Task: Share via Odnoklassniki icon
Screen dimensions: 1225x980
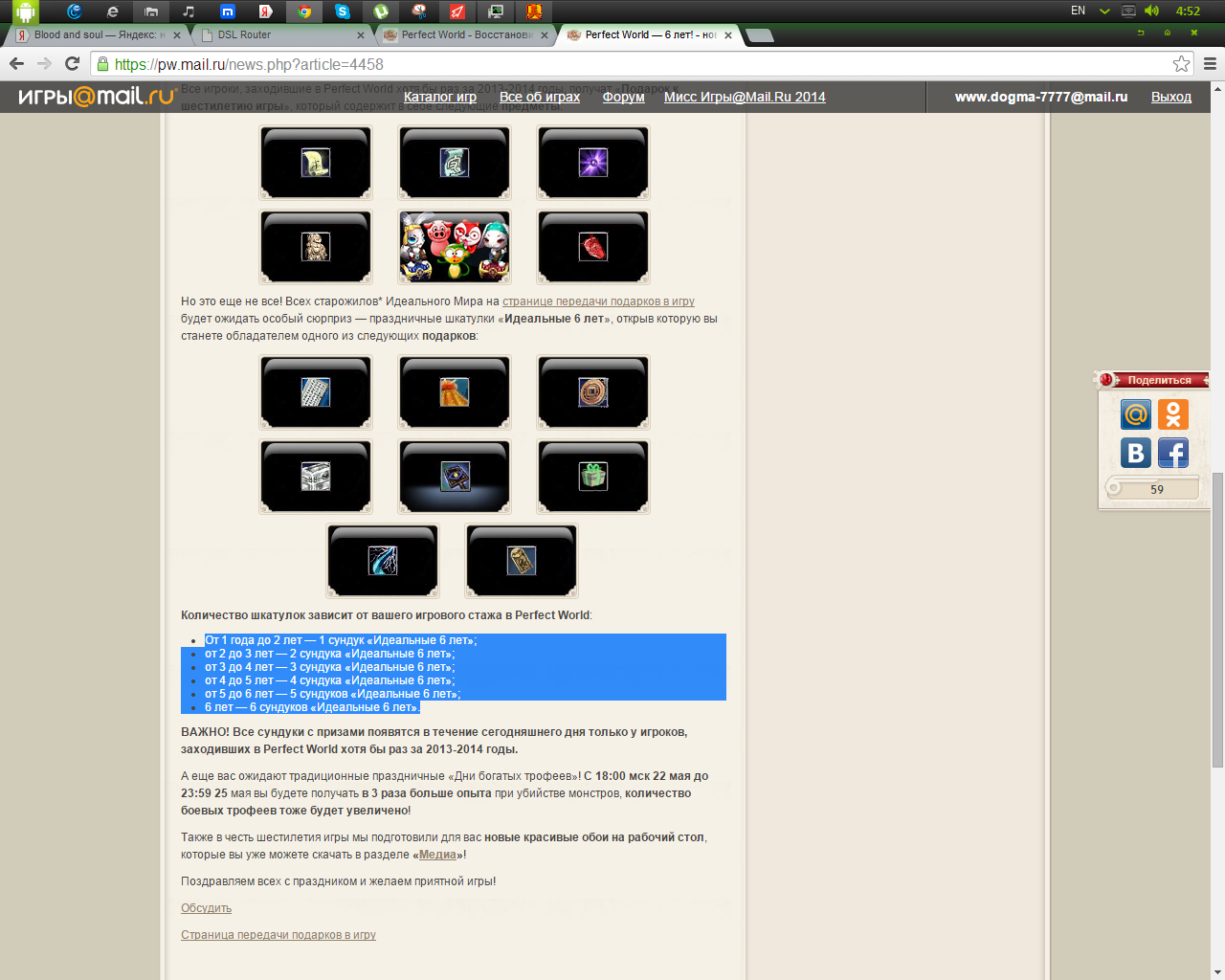Action: pos(1173,414)
